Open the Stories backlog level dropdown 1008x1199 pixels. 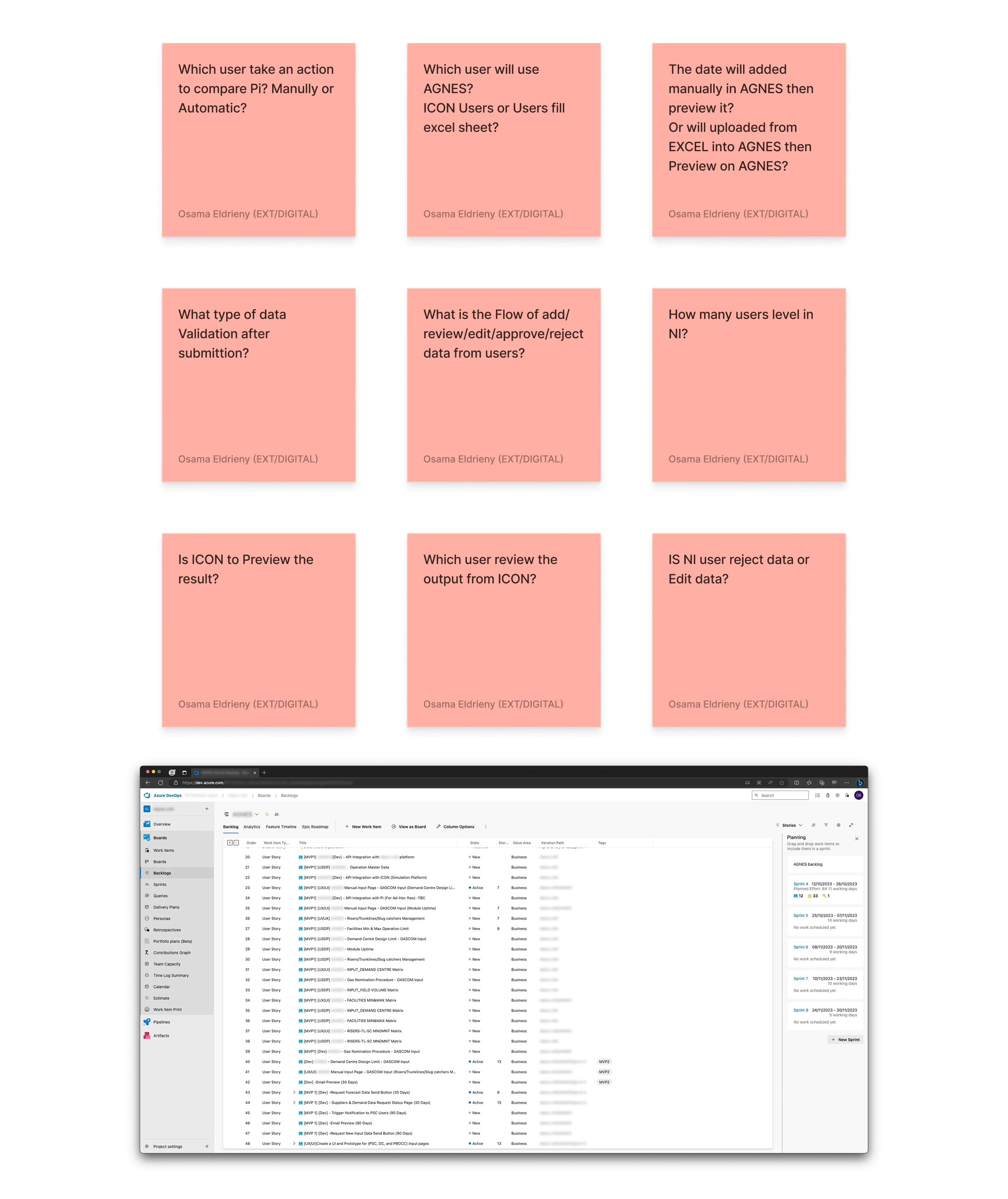pyautogui.click(x=789, y=825)
